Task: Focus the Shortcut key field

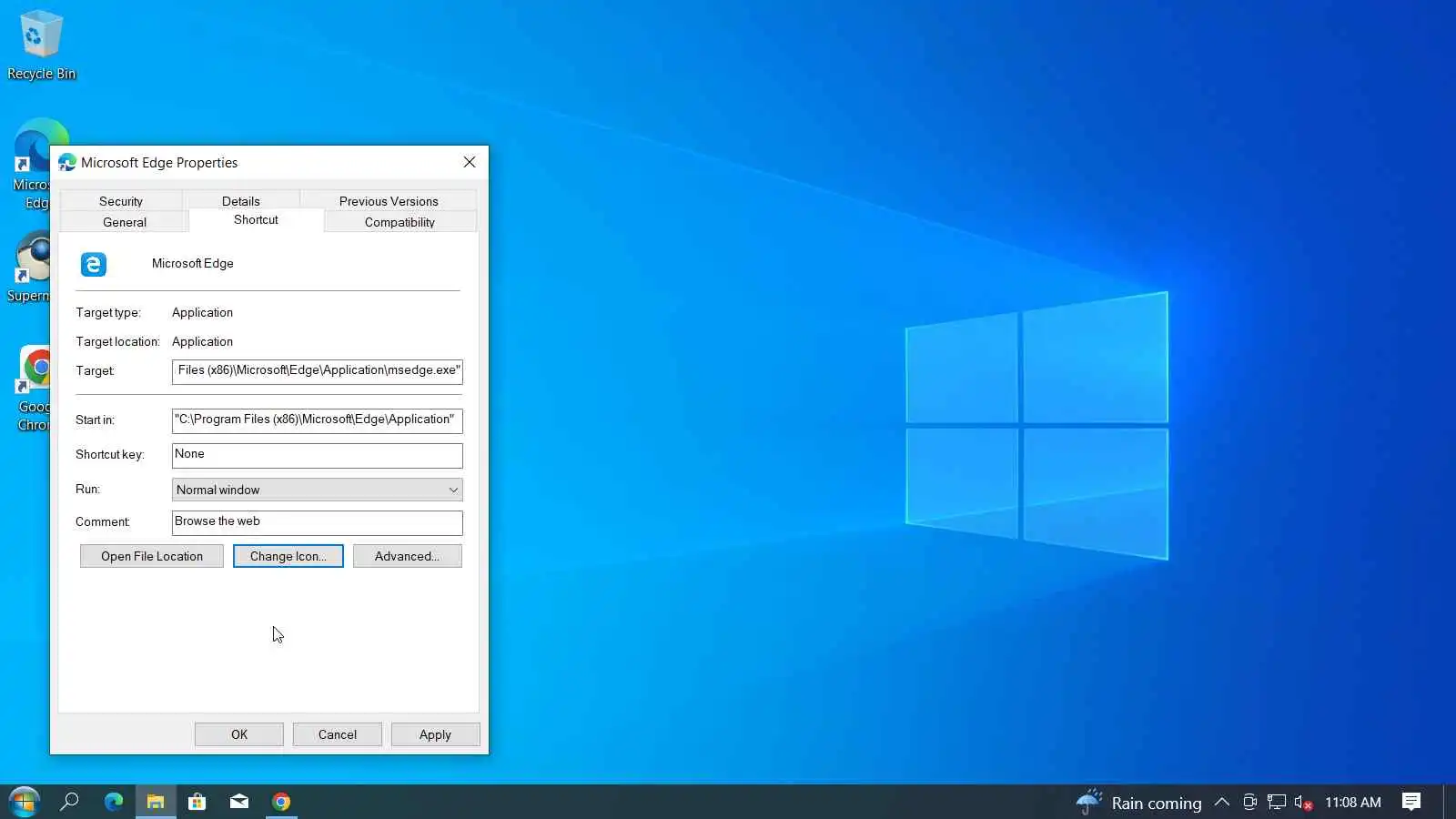Action: (x=318, y=455)
